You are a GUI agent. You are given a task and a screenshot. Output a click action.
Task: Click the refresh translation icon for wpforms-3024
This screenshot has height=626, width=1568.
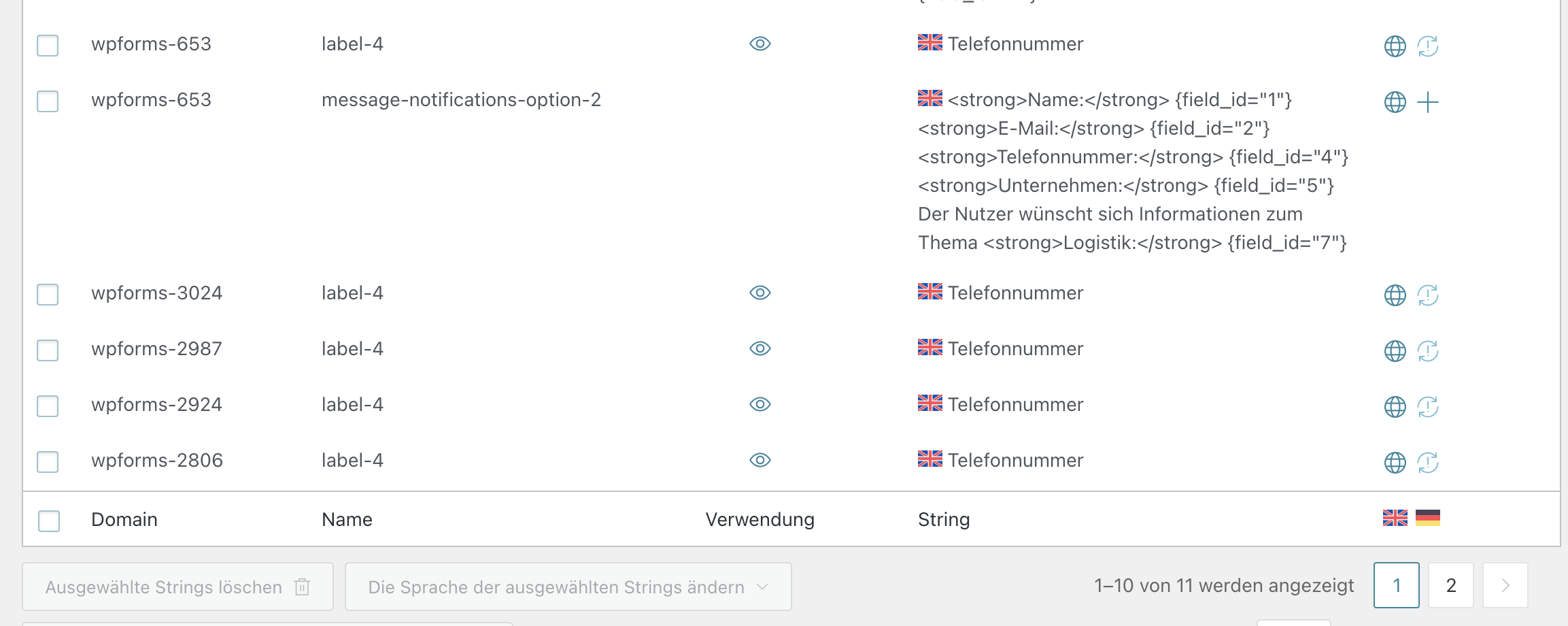pos(1428,295)
